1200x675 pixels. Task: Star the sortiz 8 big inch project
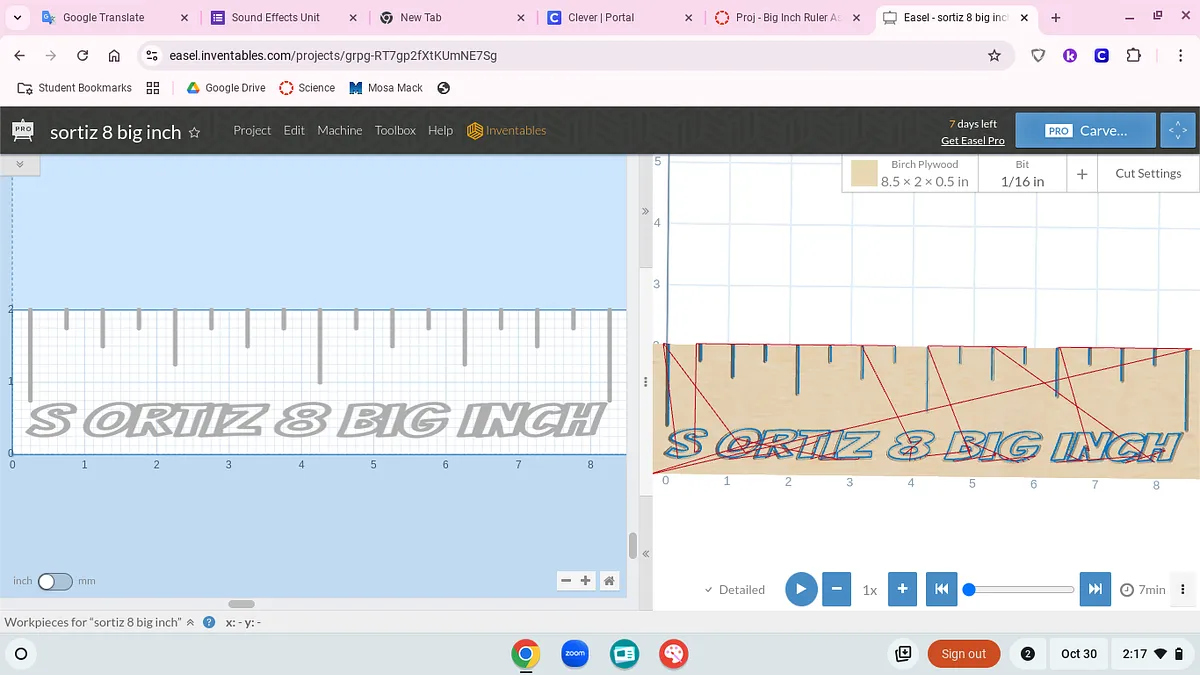pyautogui.click(x=195, y=132)
